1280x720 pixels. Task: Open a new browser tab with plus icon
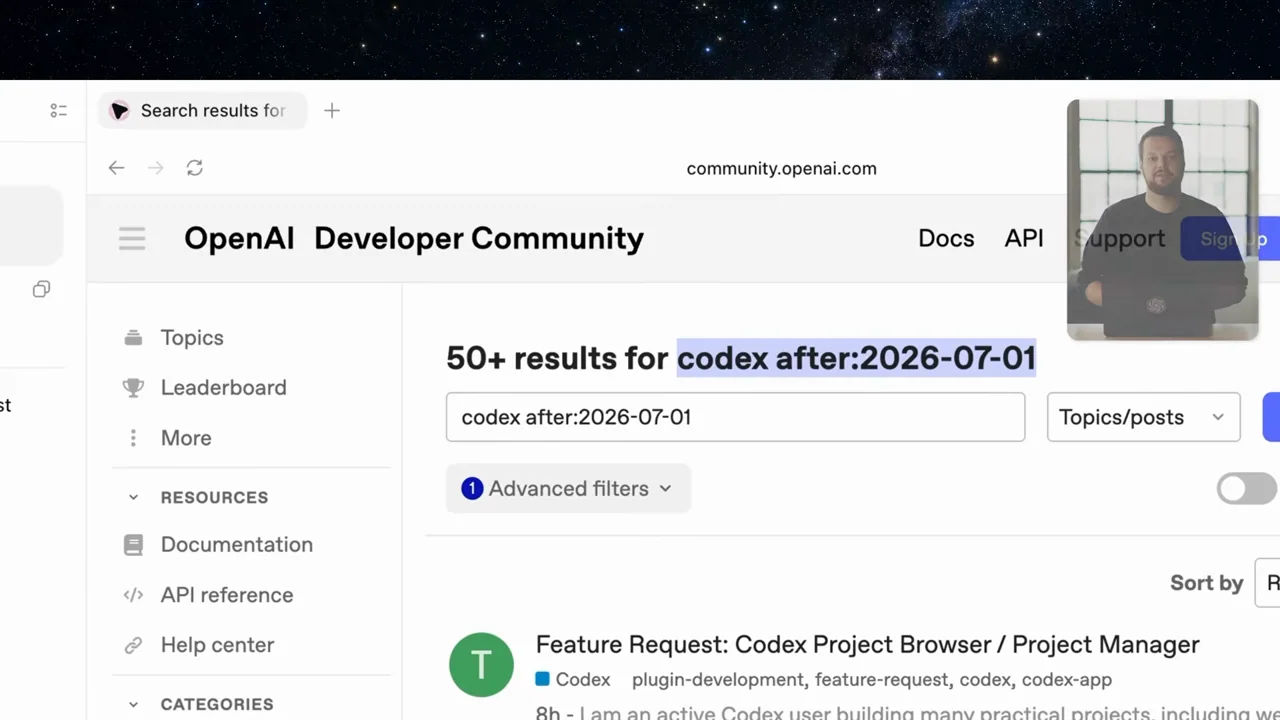[332, 111]
